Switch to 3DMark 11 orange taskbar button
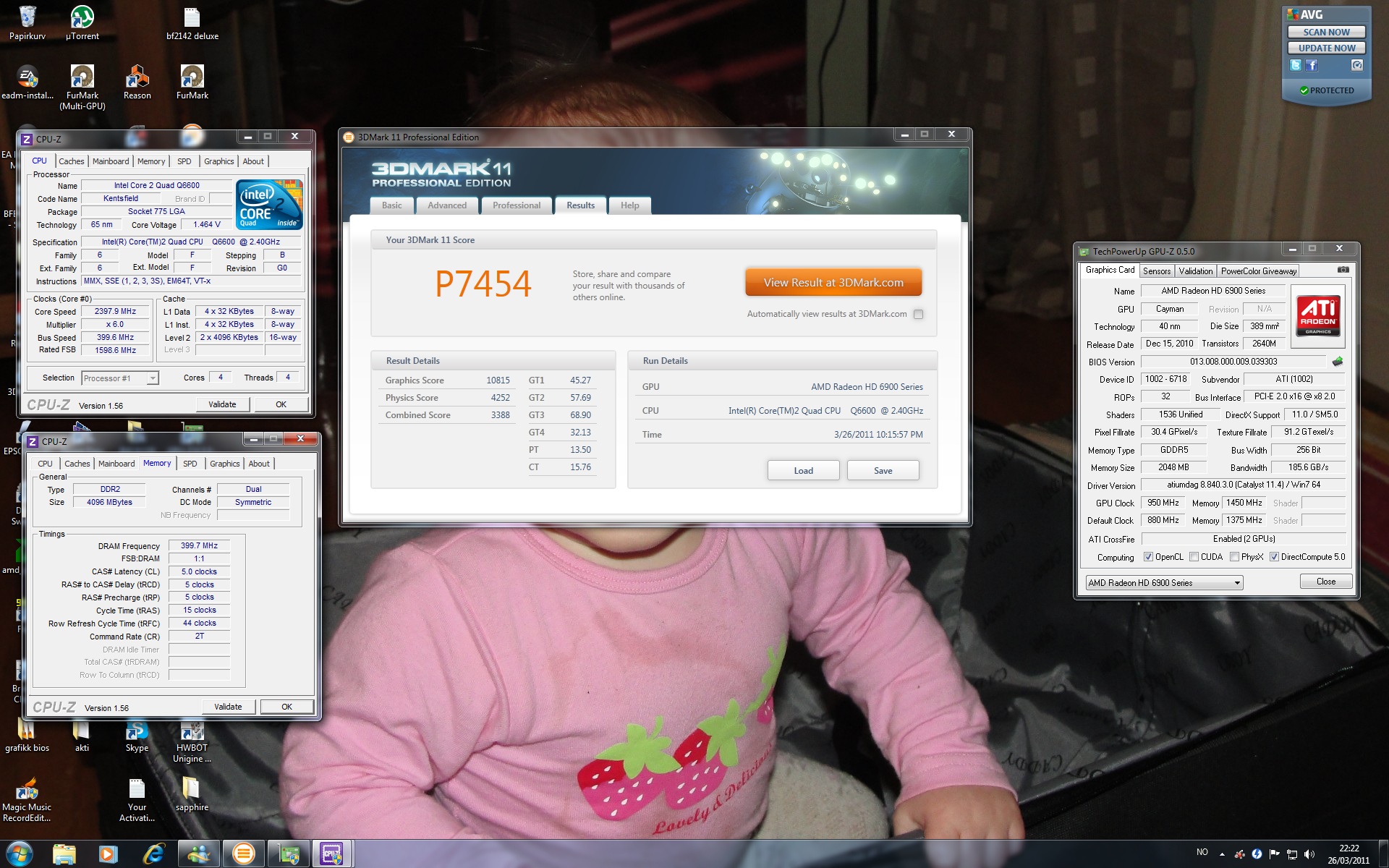Screen dimensions: 1389x868 pyautogui.click(x=244, y=854)
